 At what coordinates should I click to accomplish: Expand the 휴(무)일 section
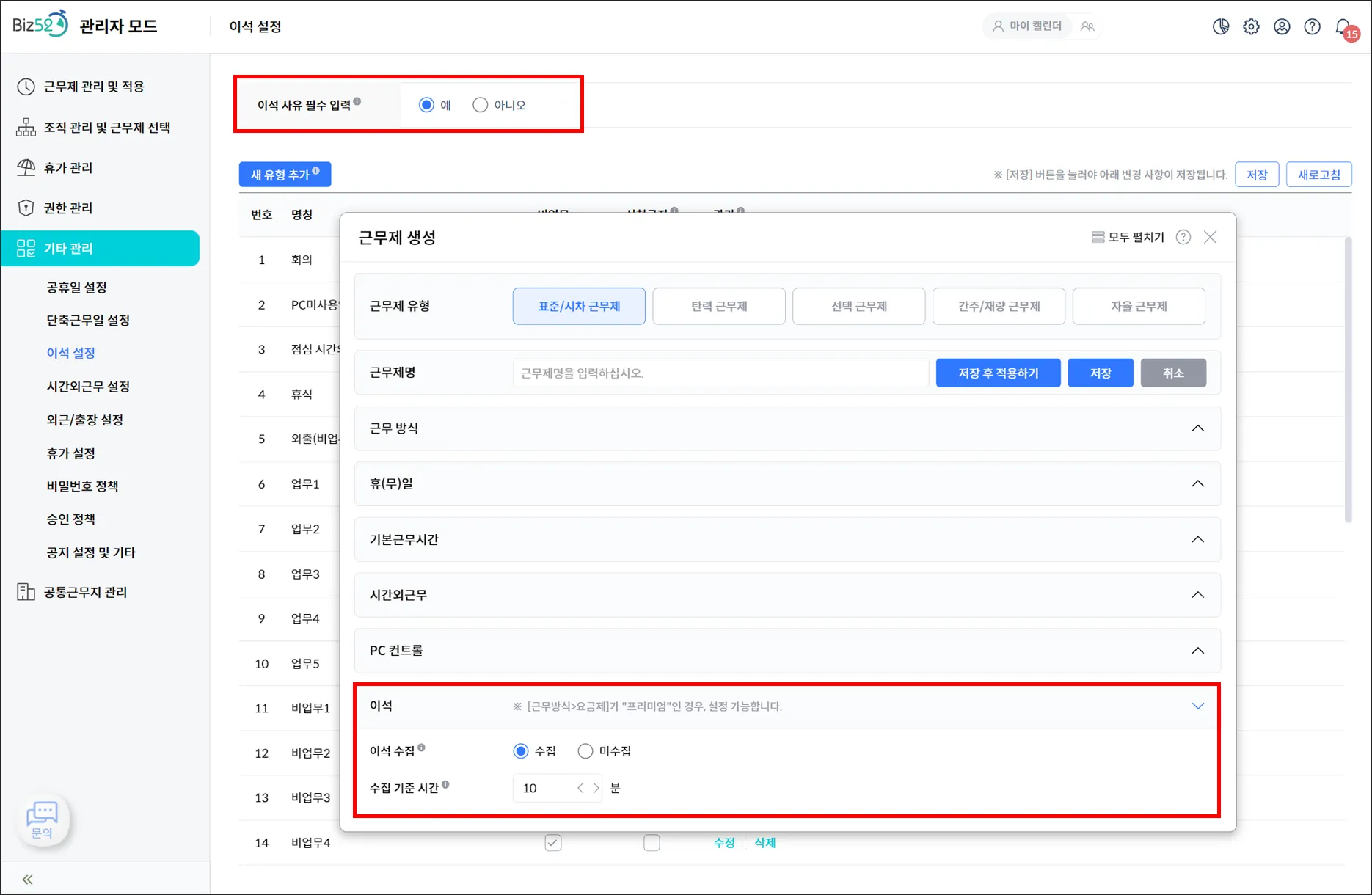tap(1197, 483)
